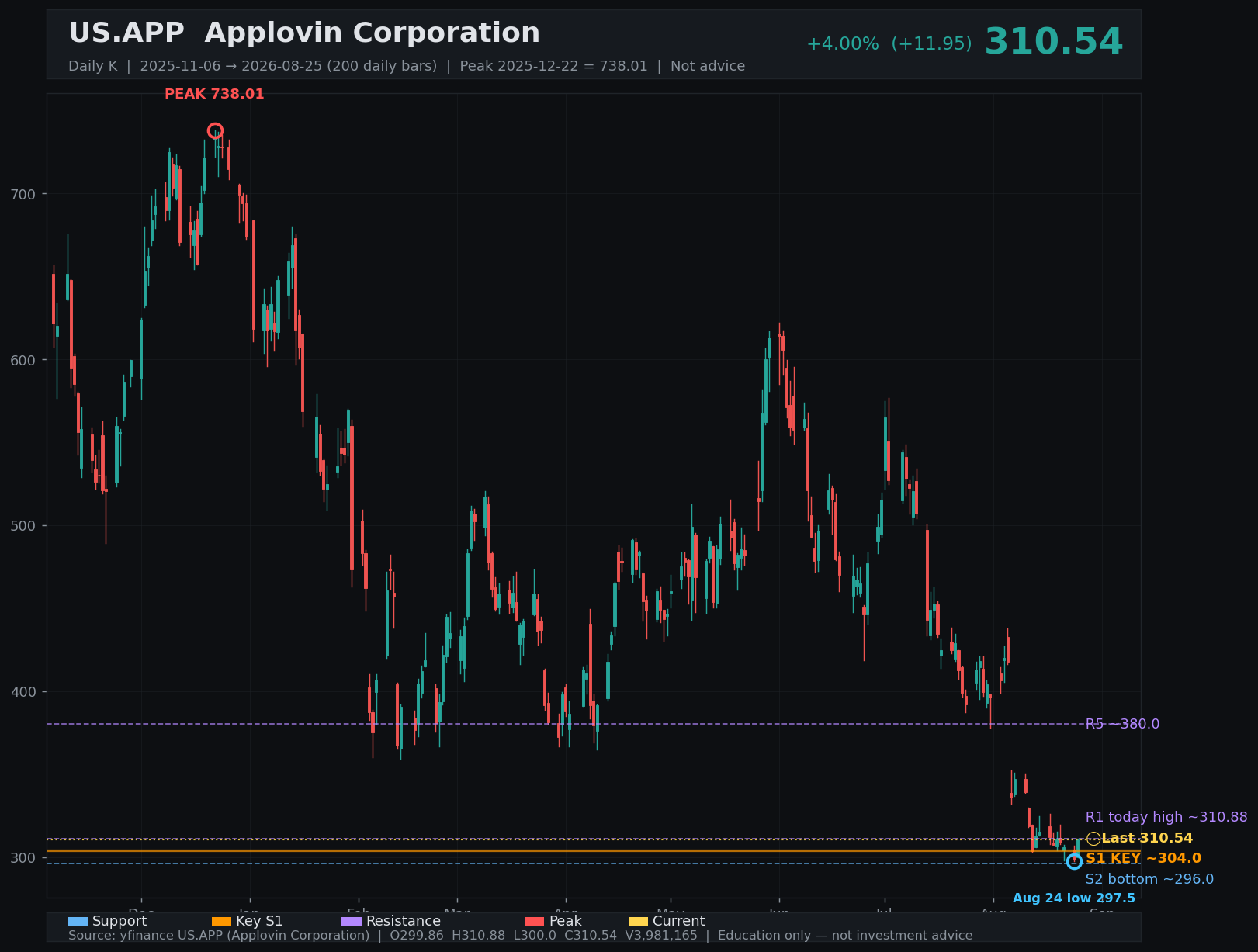Select the purple Resistance legend swatch
The image size is (1258, 952).
click(352, 921)
